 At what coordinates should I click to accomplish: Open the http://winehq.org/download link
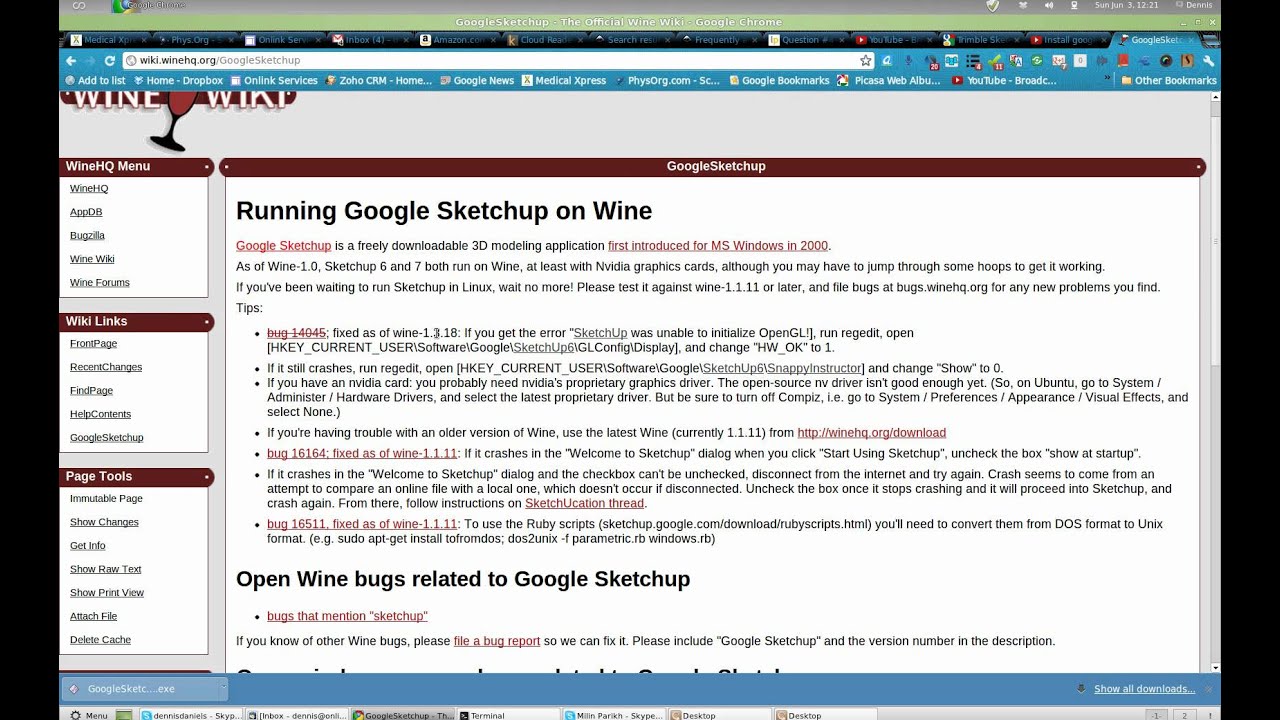point(871,433)
